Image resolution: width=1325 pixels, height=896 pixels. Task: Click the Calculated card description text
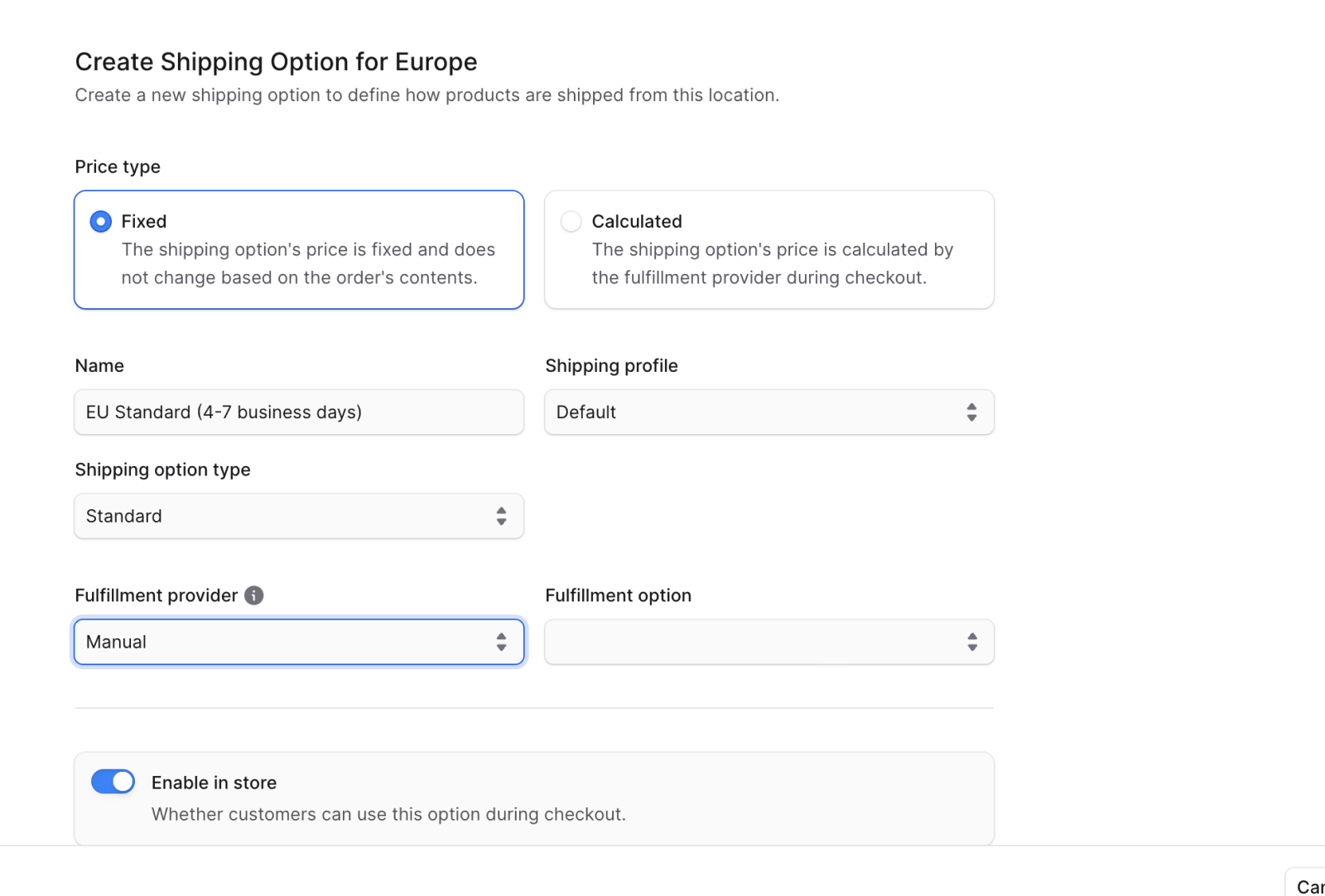772,263
